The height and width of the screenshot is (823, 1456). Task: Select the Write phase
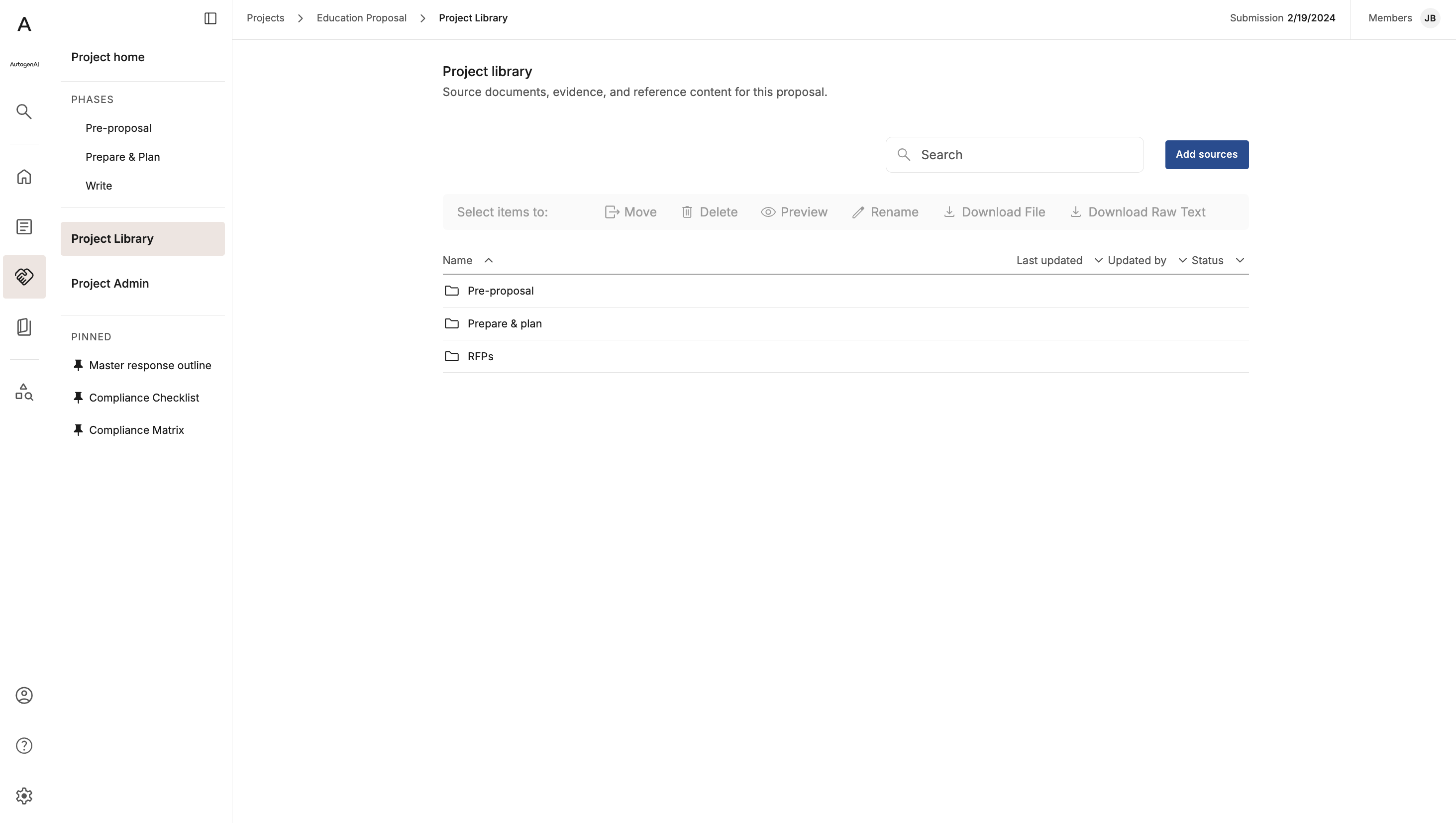(99, 186)
